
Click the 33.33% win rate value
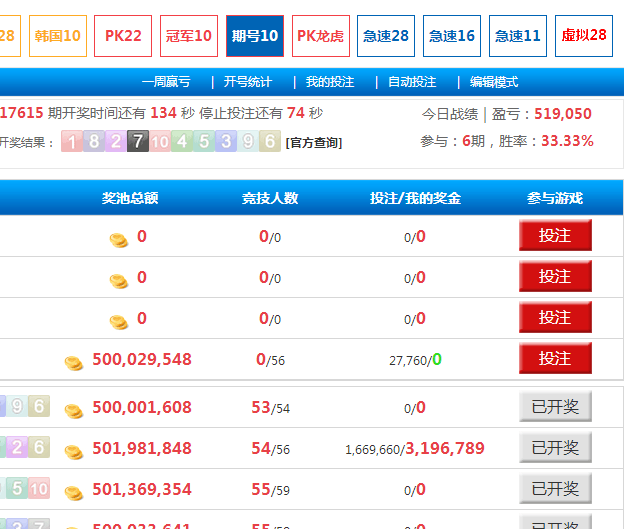point(567,141)
